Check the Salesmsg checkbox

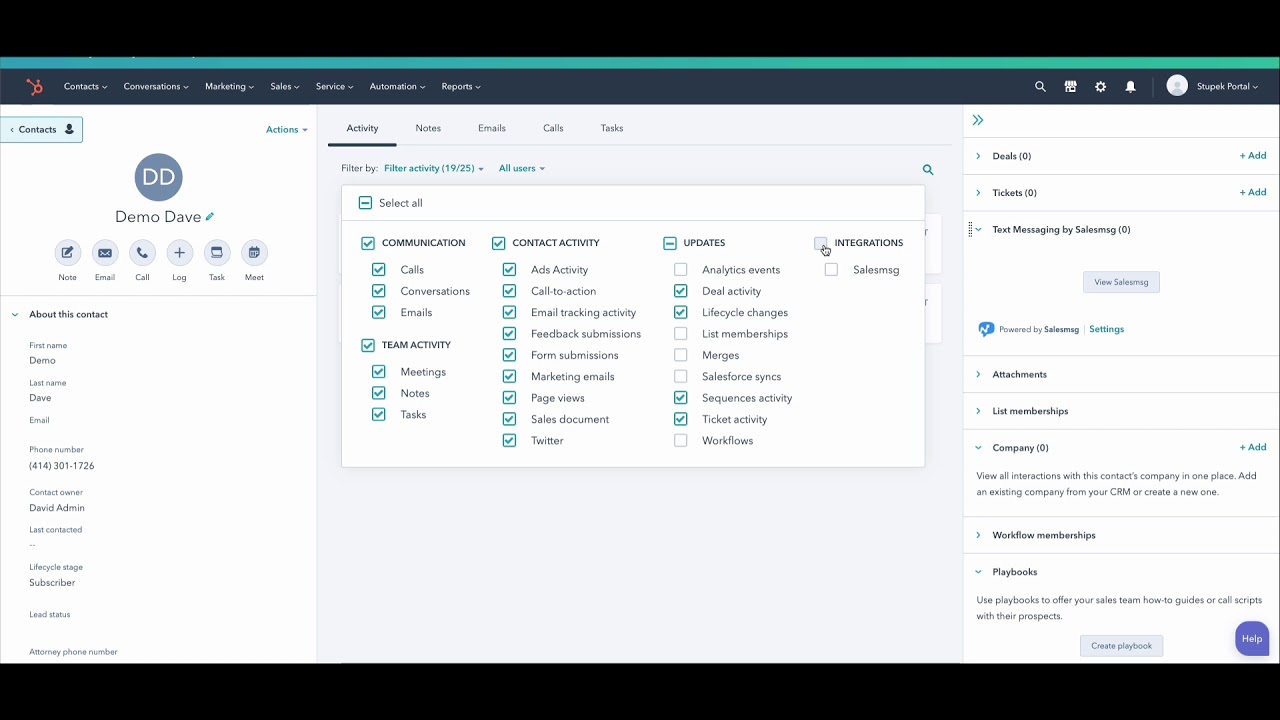pyautogui.click(x=831, y=270)
